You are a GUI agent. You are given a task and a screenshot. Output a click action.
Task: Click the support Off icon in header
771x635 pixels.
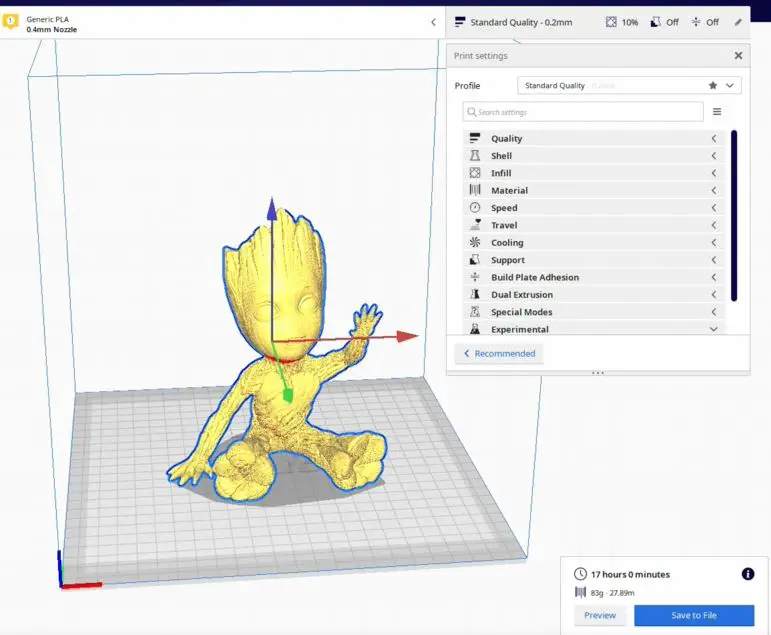(x=655, y=22)
